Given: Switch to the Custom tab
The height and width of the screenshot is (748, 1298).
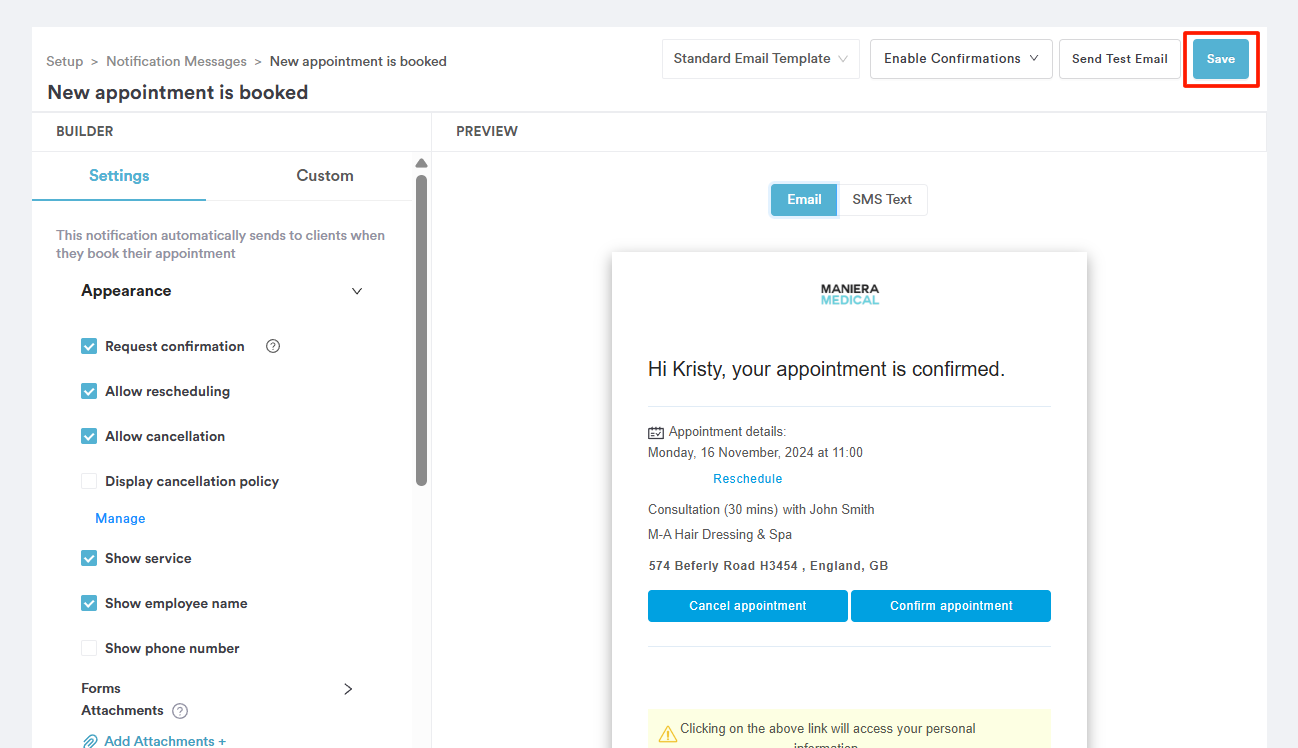Looking at the screenshot, I should [325, 176].
